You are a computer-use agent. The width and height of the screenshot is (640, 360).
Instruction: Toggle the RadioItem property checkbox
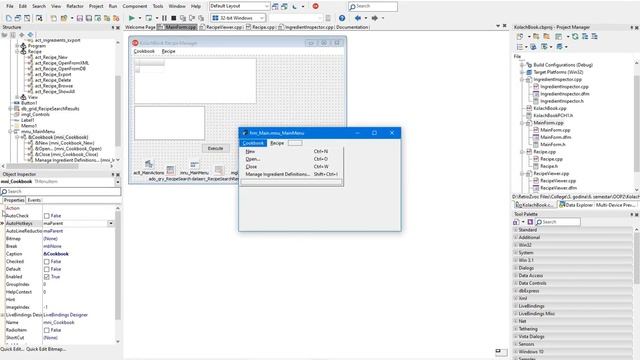47,330
